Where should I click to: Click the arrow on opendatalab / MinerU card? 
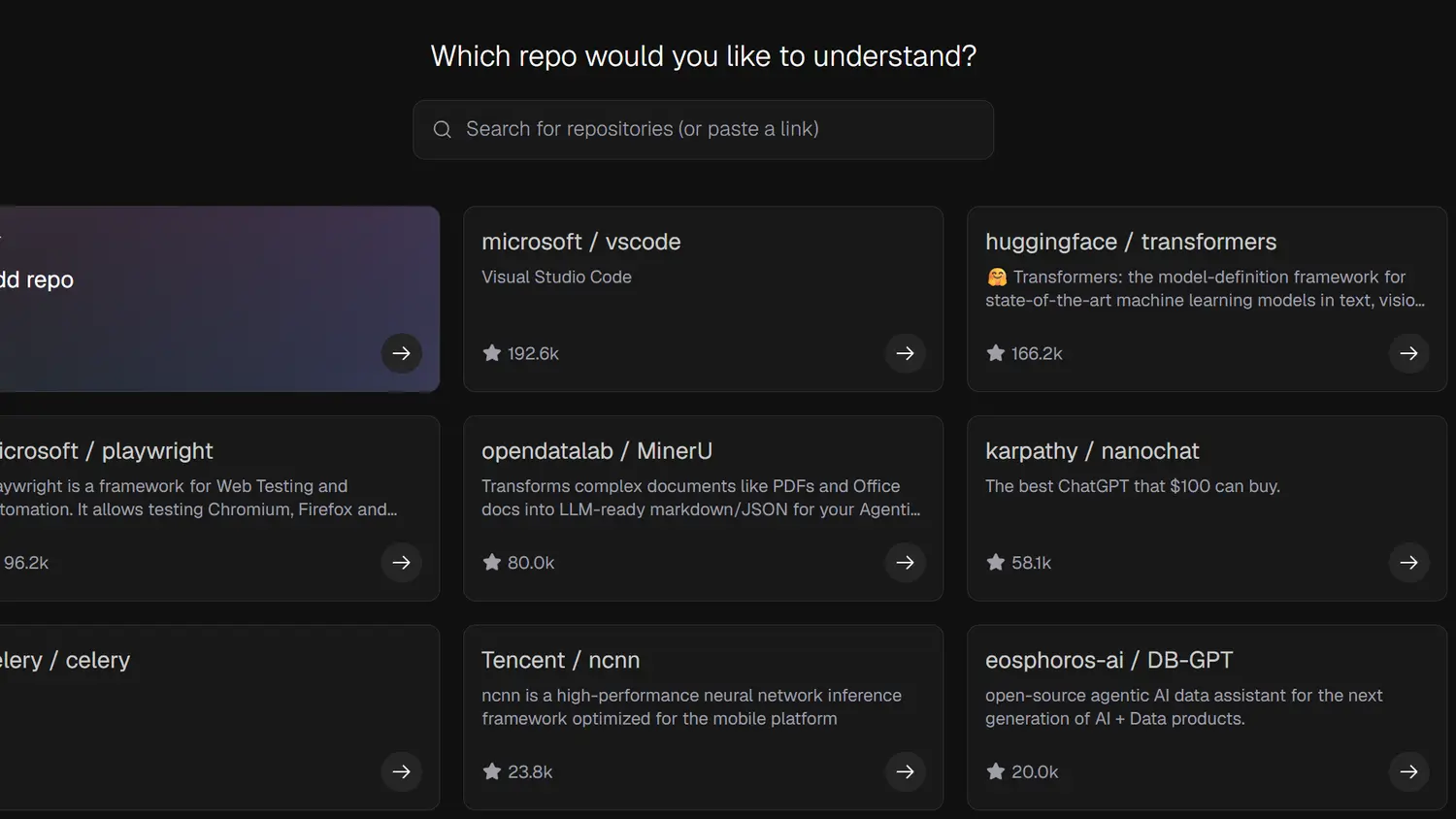905,563
